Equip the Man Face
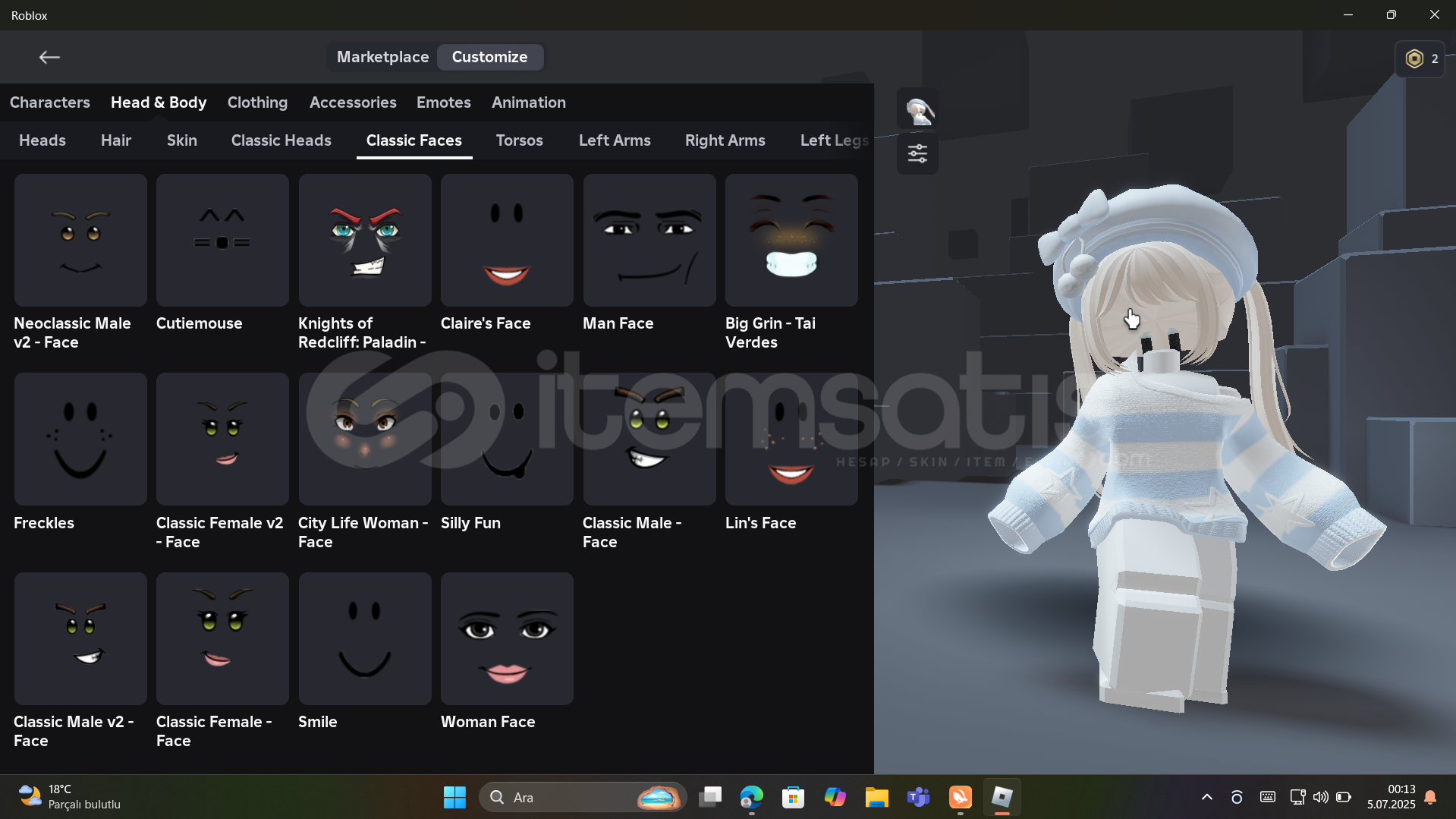This screenshot has width=1456, height=819. (649, 240)
